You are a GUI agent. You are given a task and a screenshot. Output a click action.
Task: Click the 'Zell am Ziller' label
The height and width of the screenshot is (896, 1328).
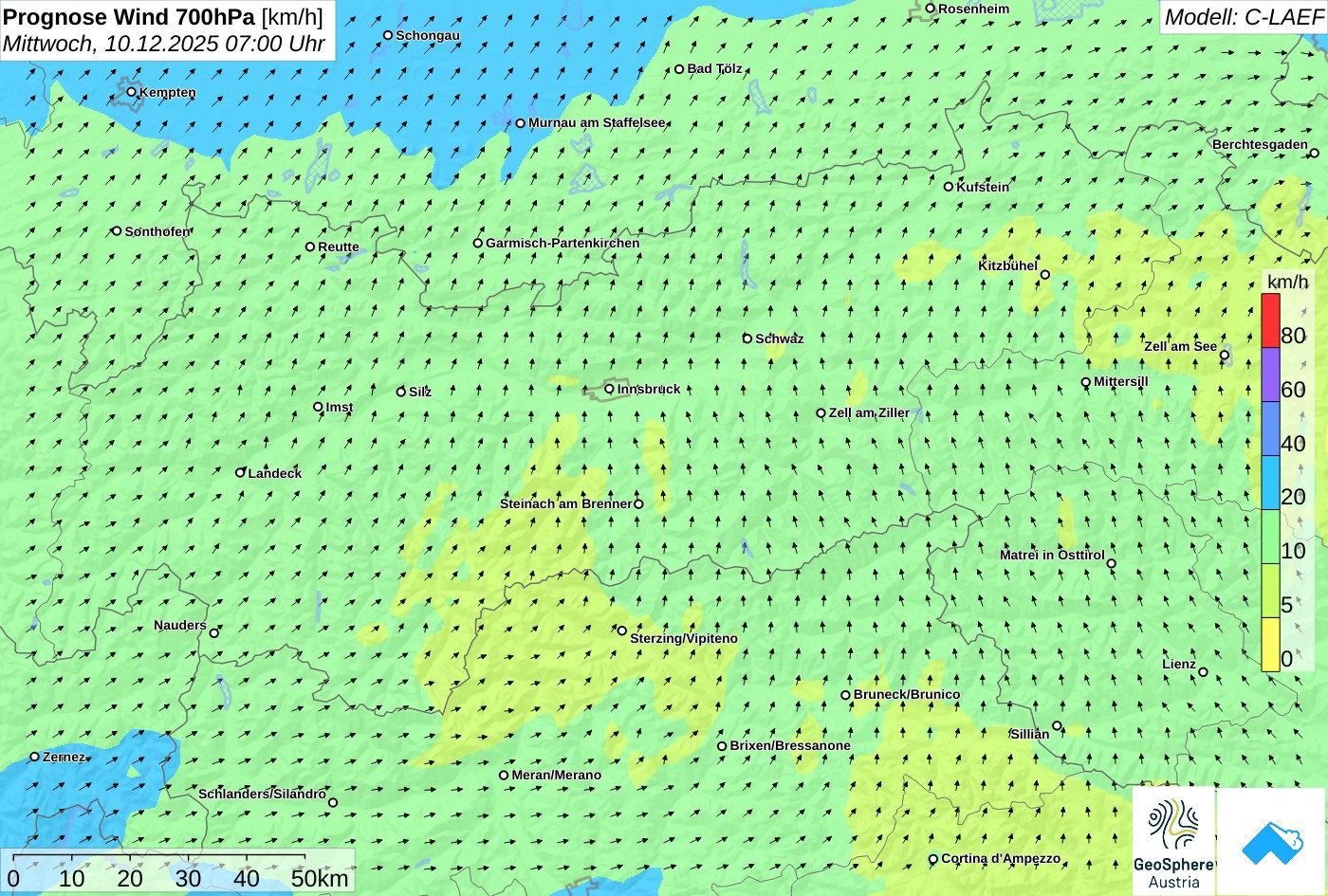pos(869,412)
